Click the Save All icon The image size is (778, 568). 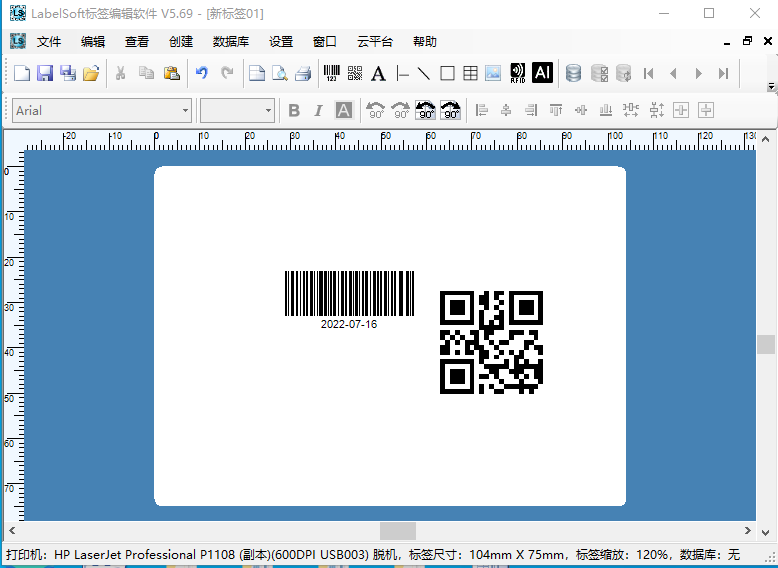[68, 73]
